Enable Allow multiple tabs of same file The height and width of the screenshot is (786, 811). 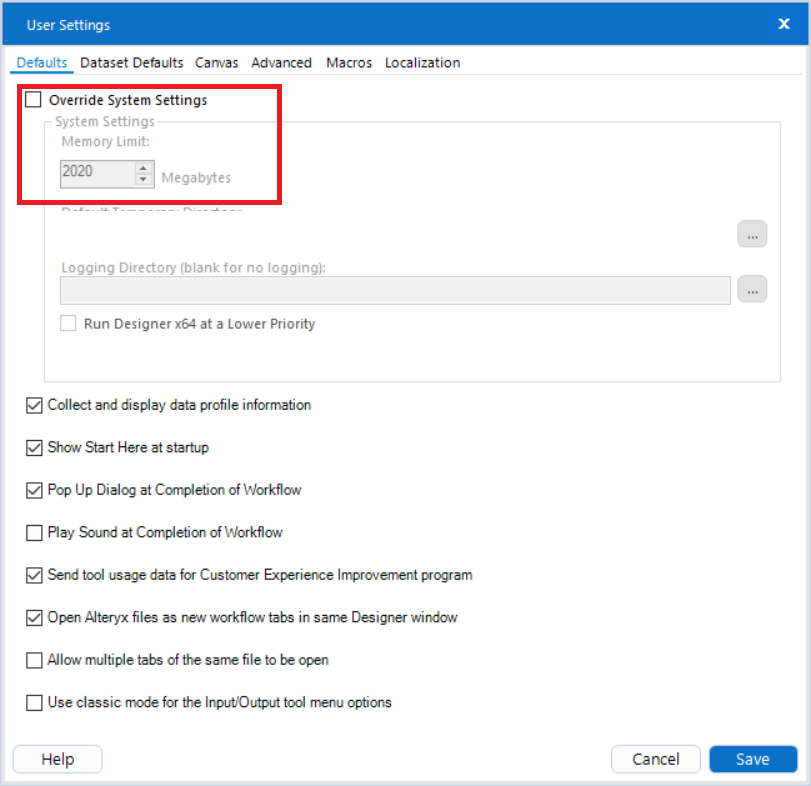coord(33,660)
